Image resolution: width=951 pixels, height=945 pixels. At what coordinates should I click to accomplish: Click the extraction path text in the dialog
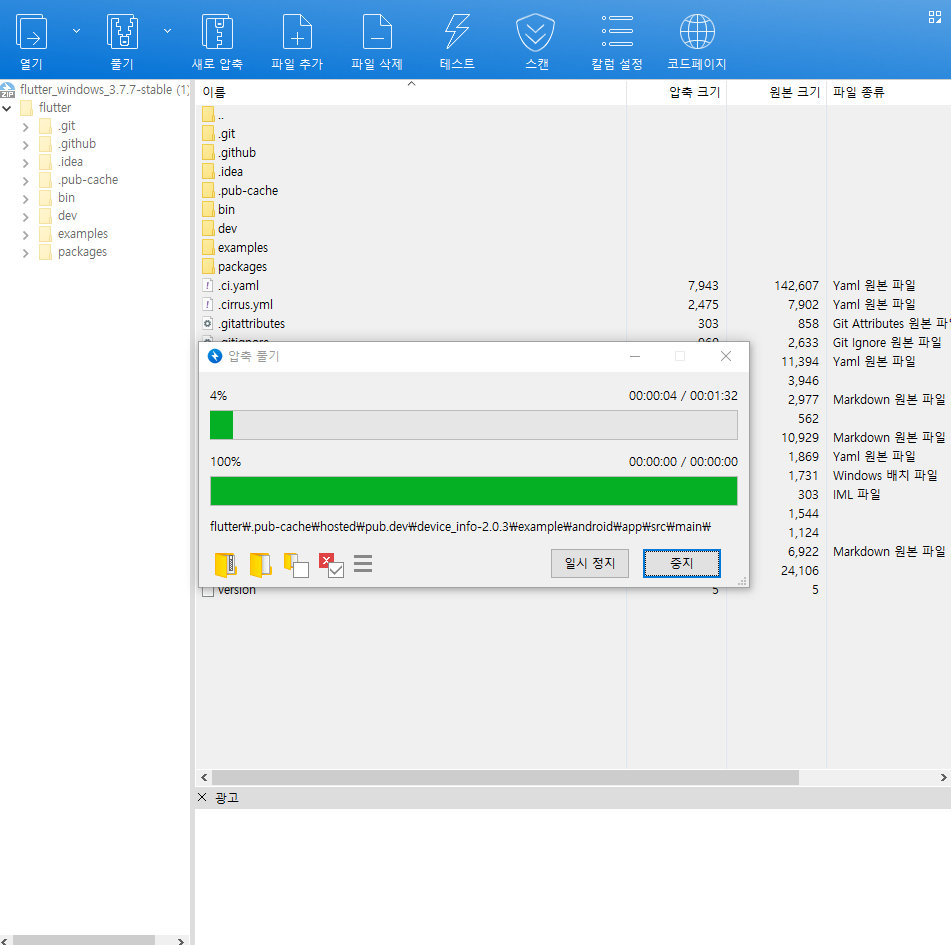(x=460, y=526)
